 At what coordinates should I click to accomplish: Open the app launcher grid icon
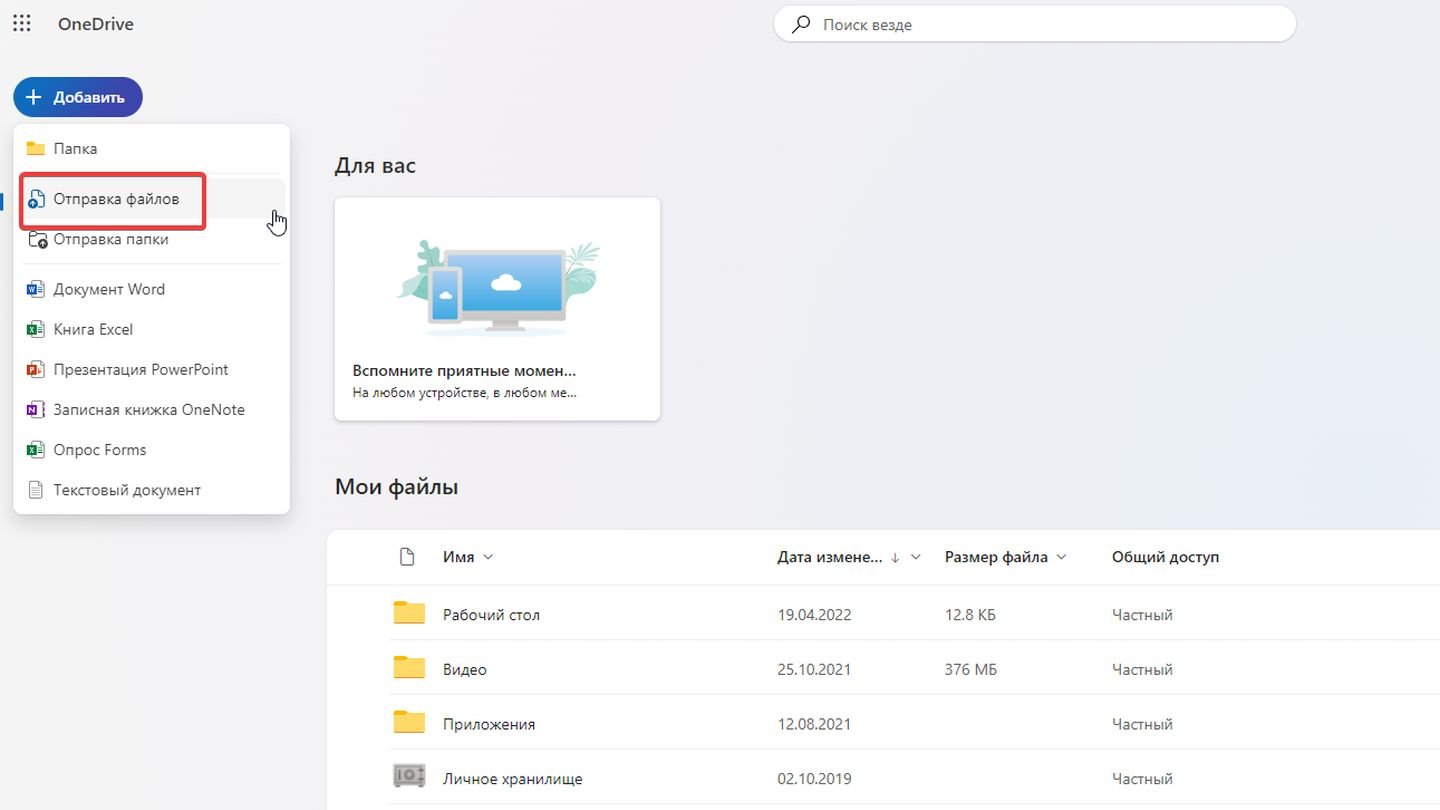click(21, 24)
